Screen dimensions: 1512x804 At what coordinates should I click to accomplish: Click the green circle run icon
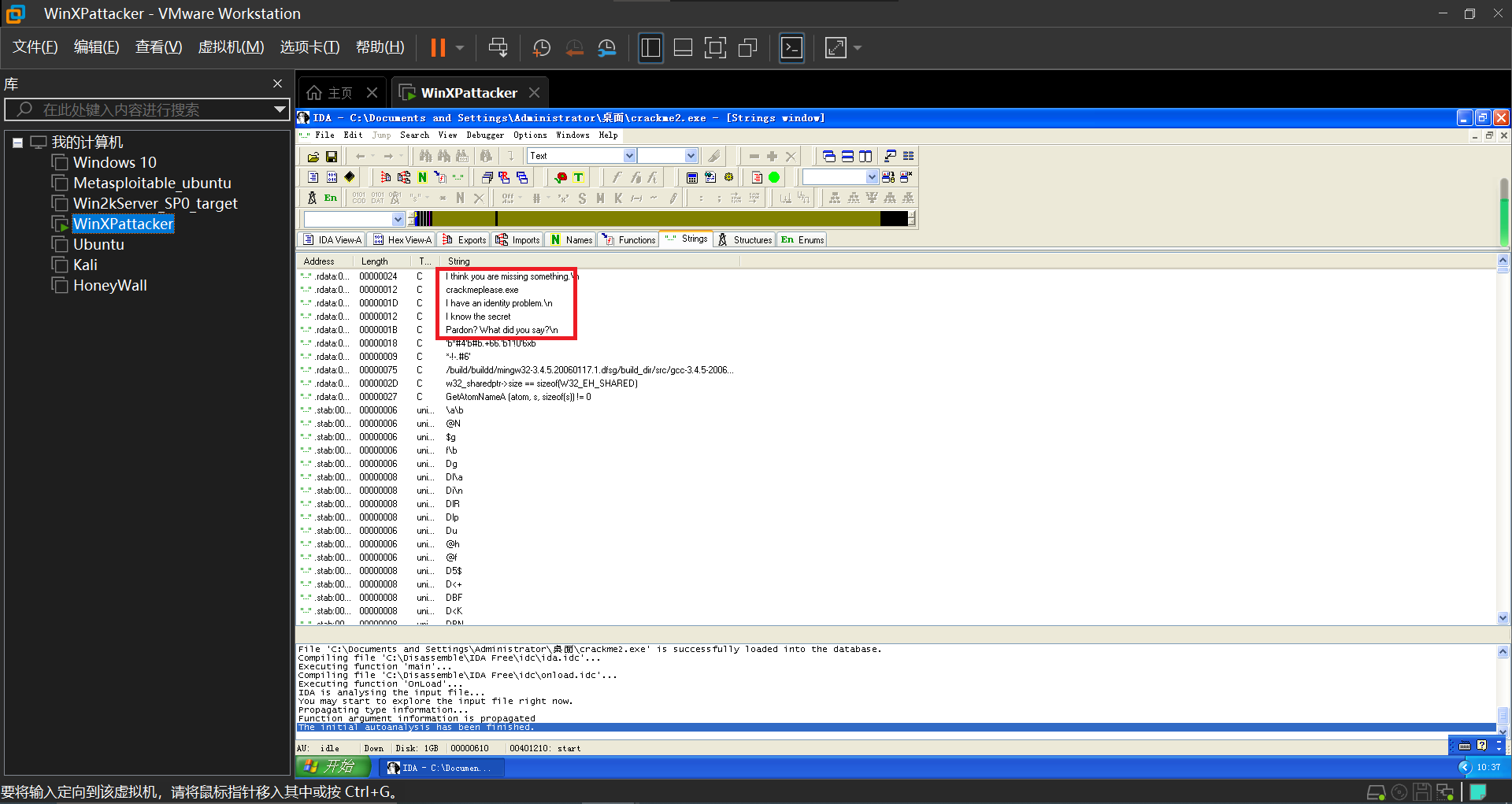[774, 177]
